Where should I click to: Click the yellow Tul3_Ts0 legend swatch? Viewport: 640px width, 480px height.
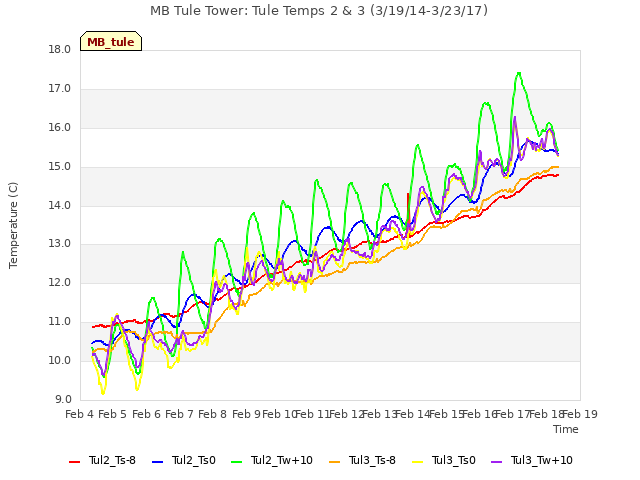point(418,462)
